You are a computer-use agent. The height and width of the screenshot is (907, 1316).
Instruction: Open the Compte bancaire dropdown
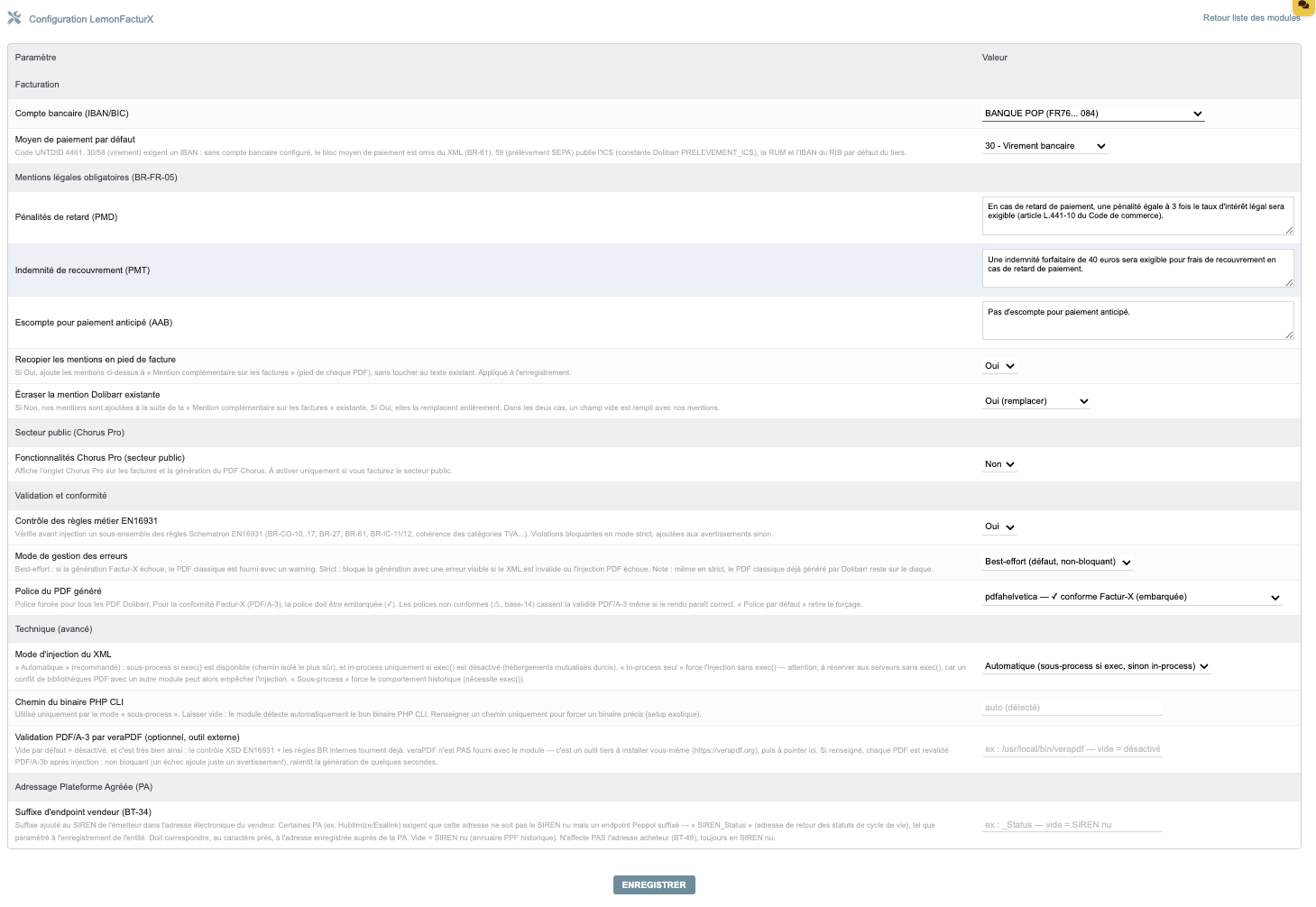(1093, 114)
